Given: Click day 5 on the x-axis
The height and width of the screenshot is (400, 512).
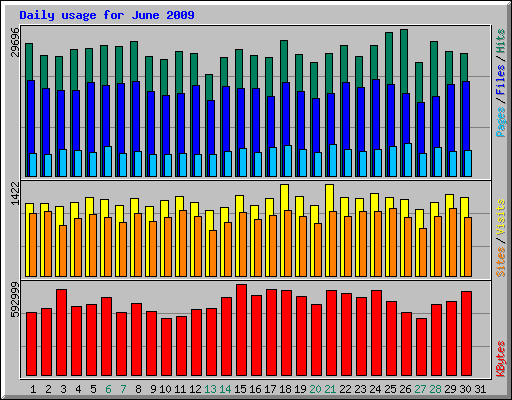Looking at the screenshot, I should pos(93,389).
